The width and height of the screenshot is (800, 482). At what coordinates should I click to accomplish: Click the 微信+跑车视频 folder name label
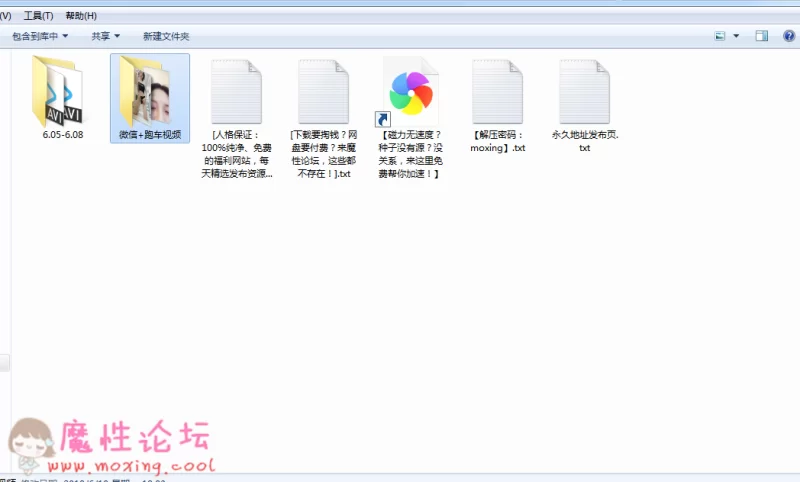150,135
